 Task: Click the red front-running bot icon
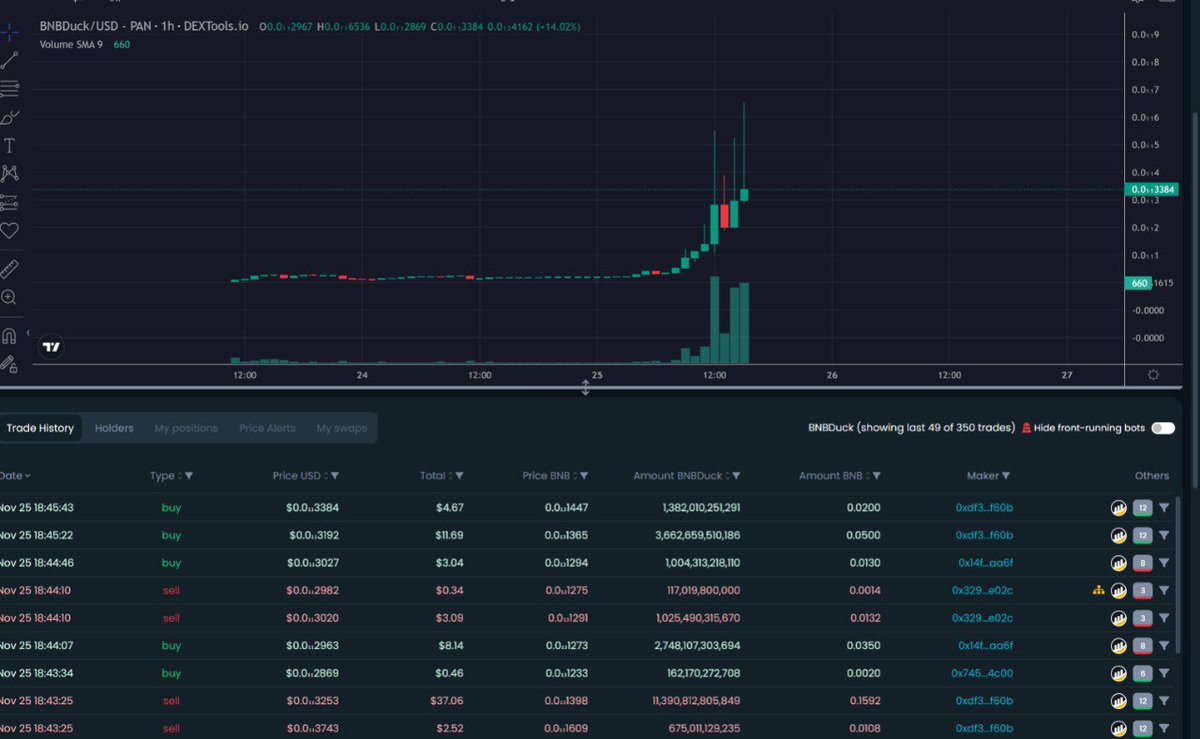tap(1026, 428)
